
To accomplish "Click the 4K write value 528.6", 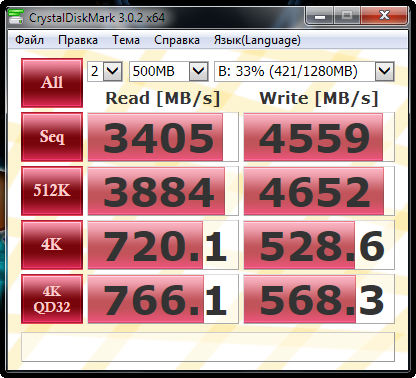I will [x=319, y=245].
